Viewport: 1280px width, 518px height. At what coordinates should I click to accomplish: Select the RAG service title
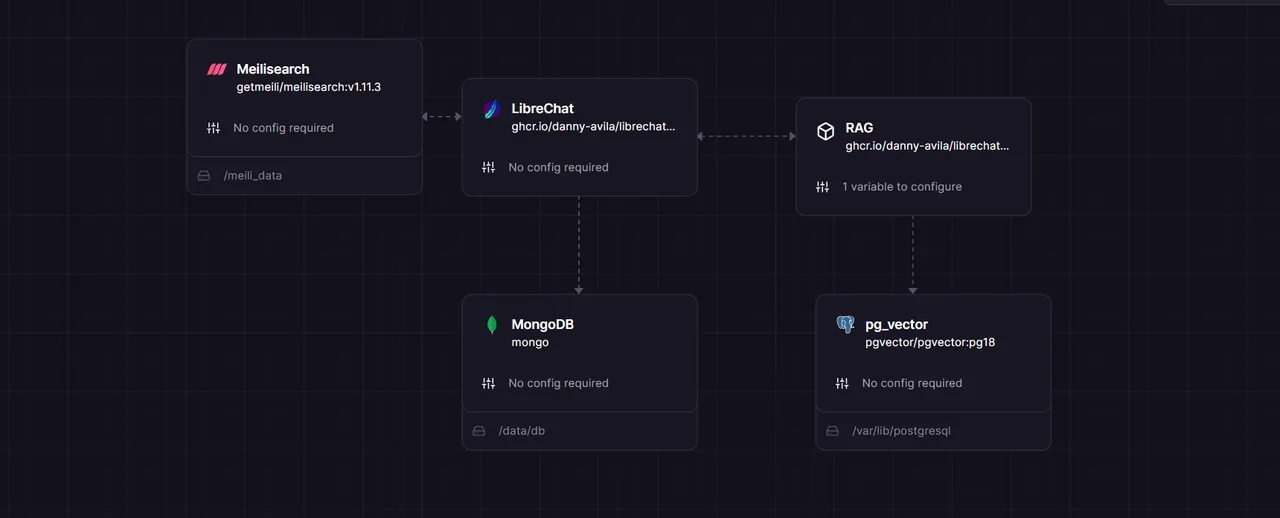click(x=859, y=127)
